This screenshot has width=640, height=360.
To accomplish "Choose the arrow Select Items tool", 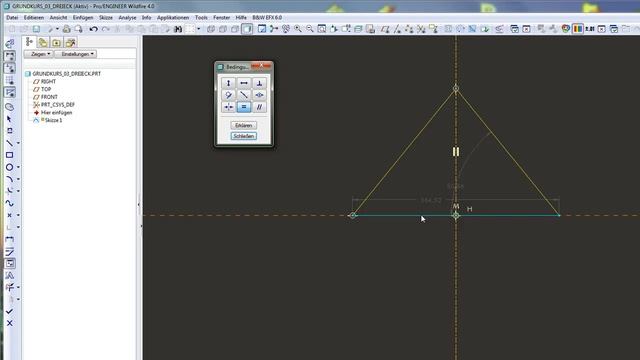I will coord(9,119).
